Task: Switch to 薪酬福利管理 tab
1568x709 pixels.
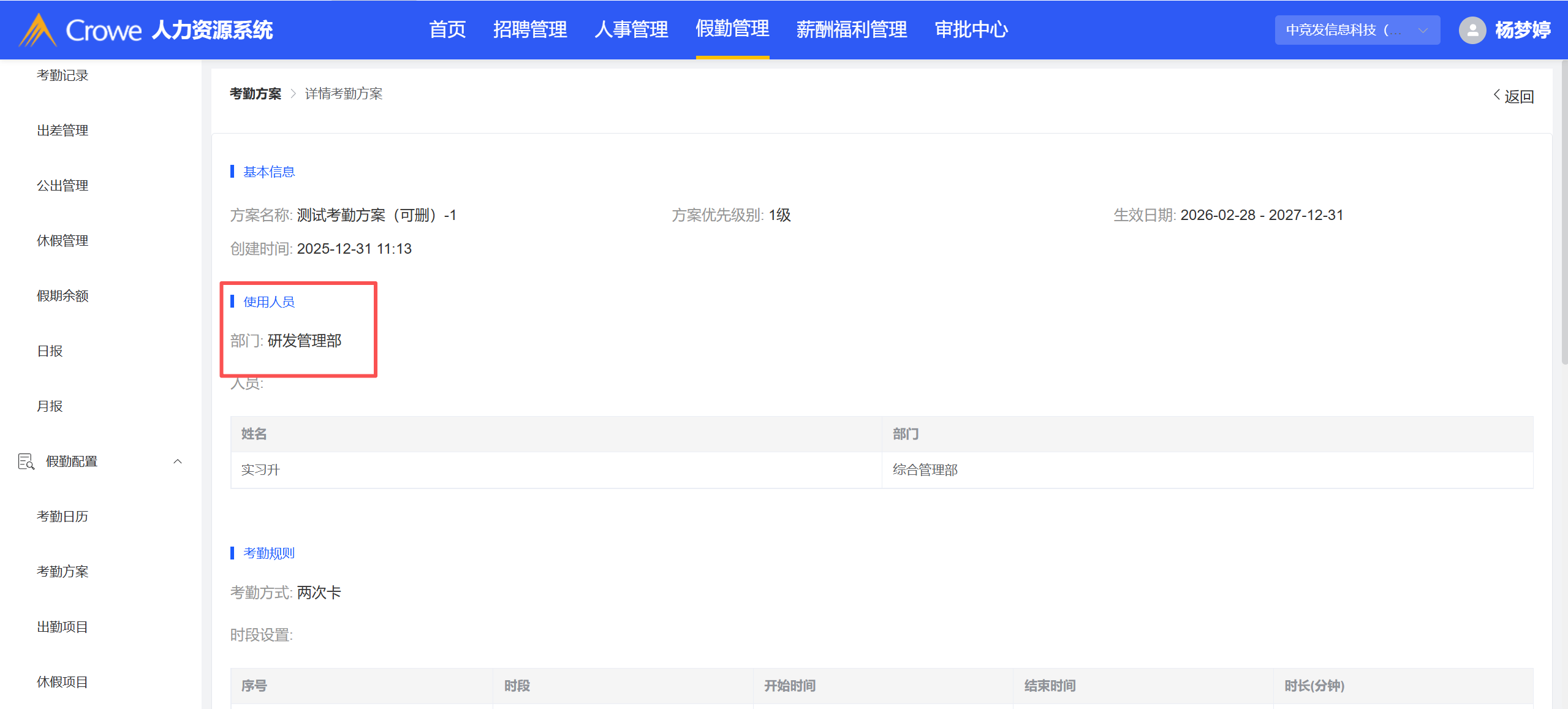Action: coord(851,29)
